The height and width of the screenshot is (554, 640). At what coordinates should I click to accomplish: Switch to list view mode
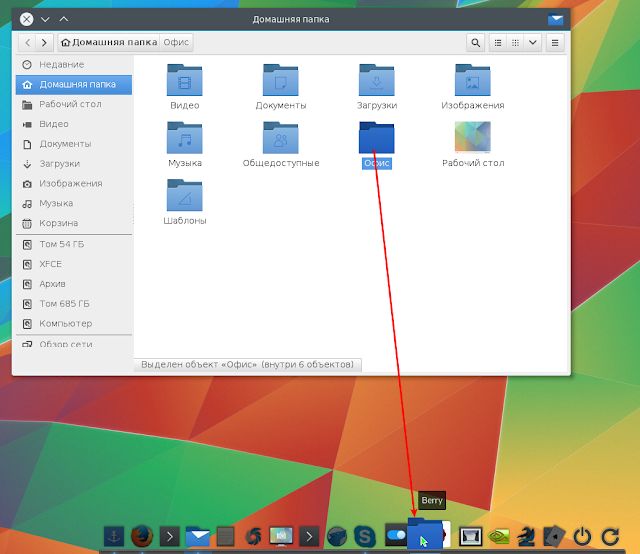498,42
